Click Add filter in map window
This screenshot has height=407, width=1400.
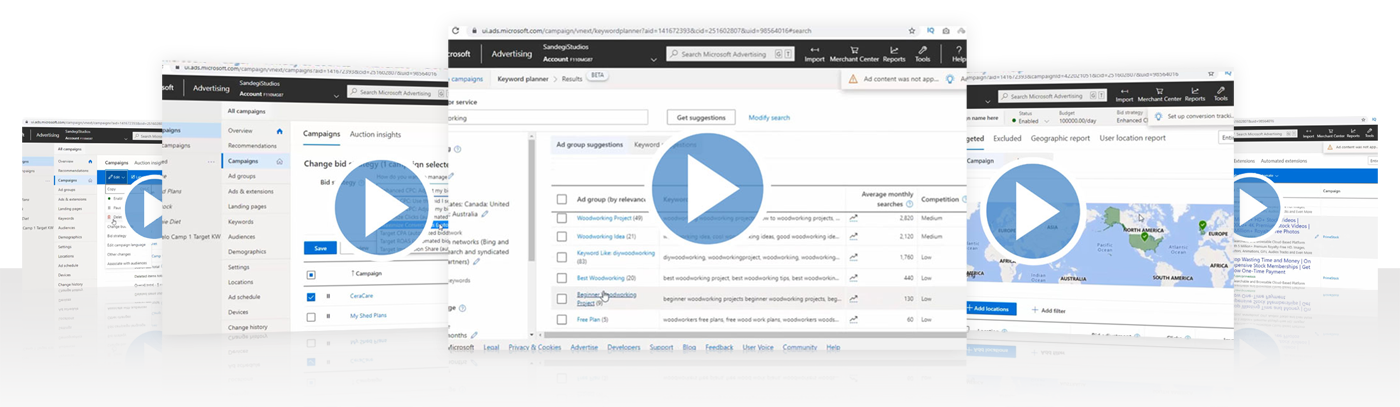tap(1049, 311)
